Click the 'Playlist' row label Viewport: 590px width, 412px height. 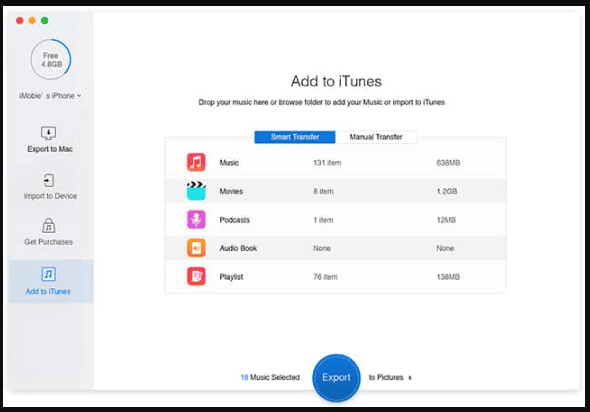tap(231, 277)
